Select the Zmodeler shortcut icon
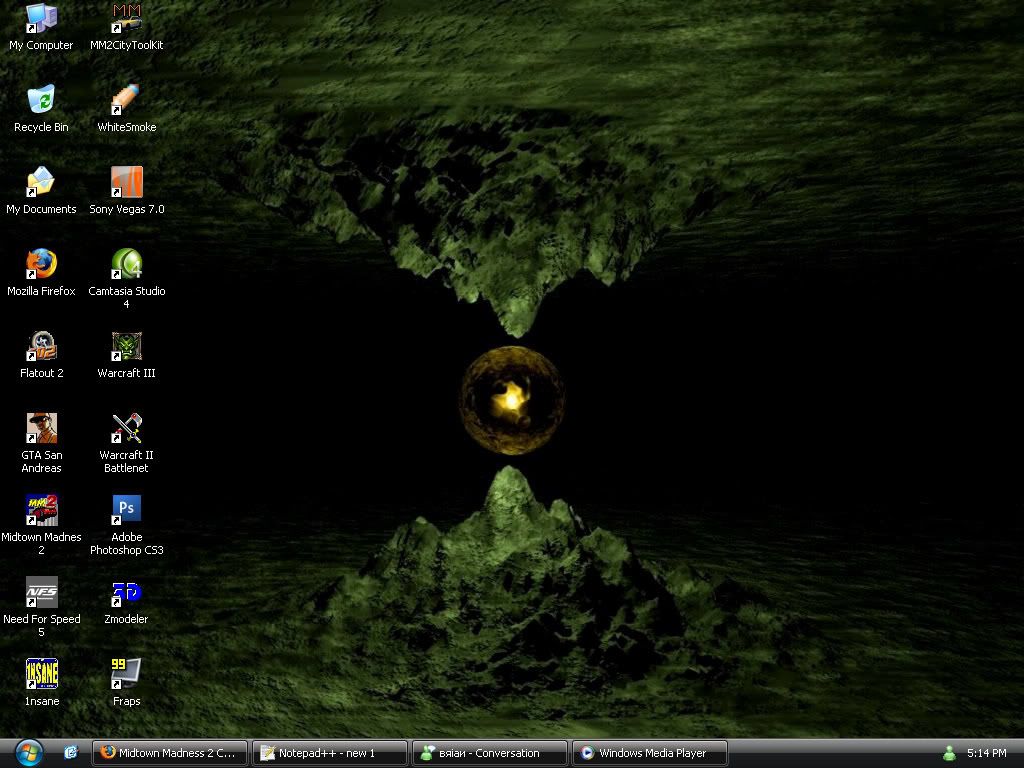 tap(127, 592)
